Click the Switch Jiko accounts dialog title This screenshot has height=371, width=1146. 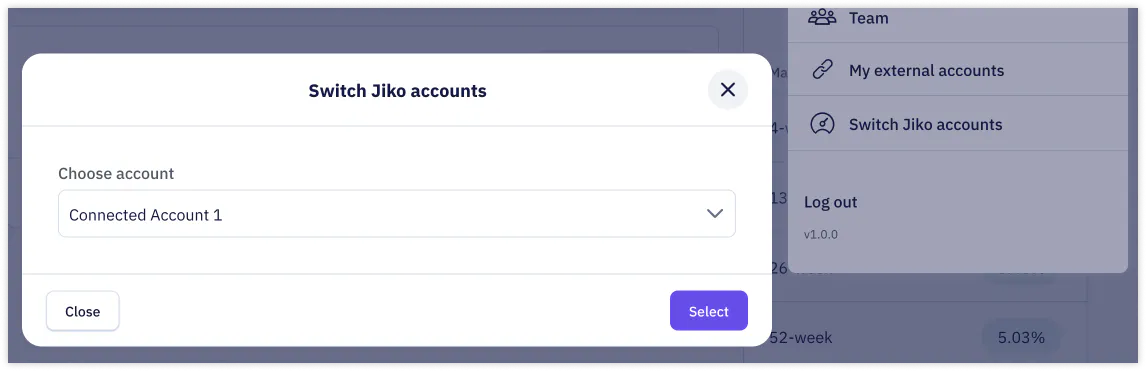pos(397,91)
